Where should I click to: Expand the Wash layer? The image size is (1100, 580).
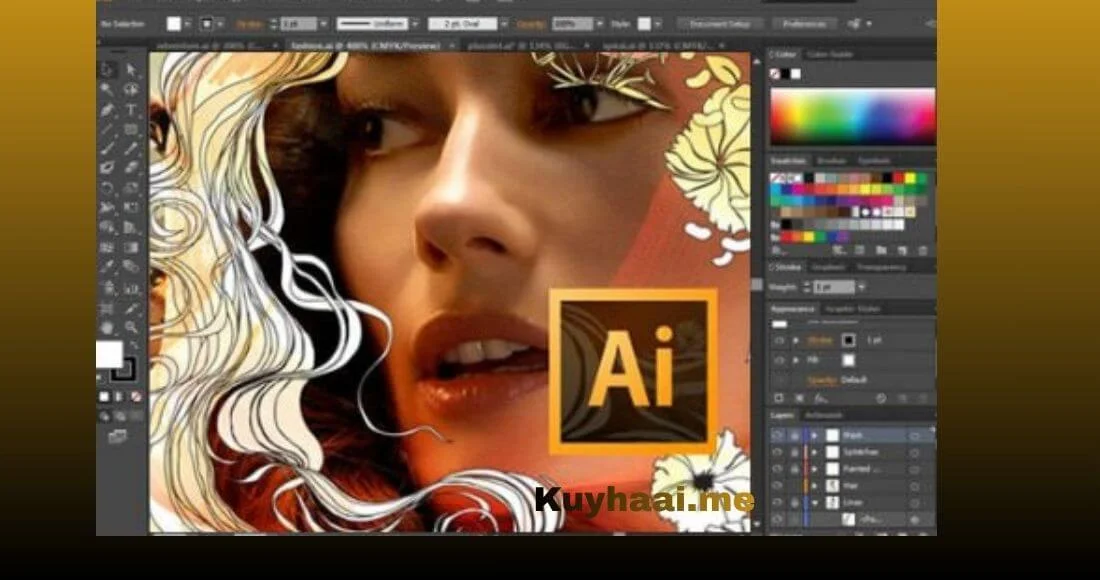(814, 436)
